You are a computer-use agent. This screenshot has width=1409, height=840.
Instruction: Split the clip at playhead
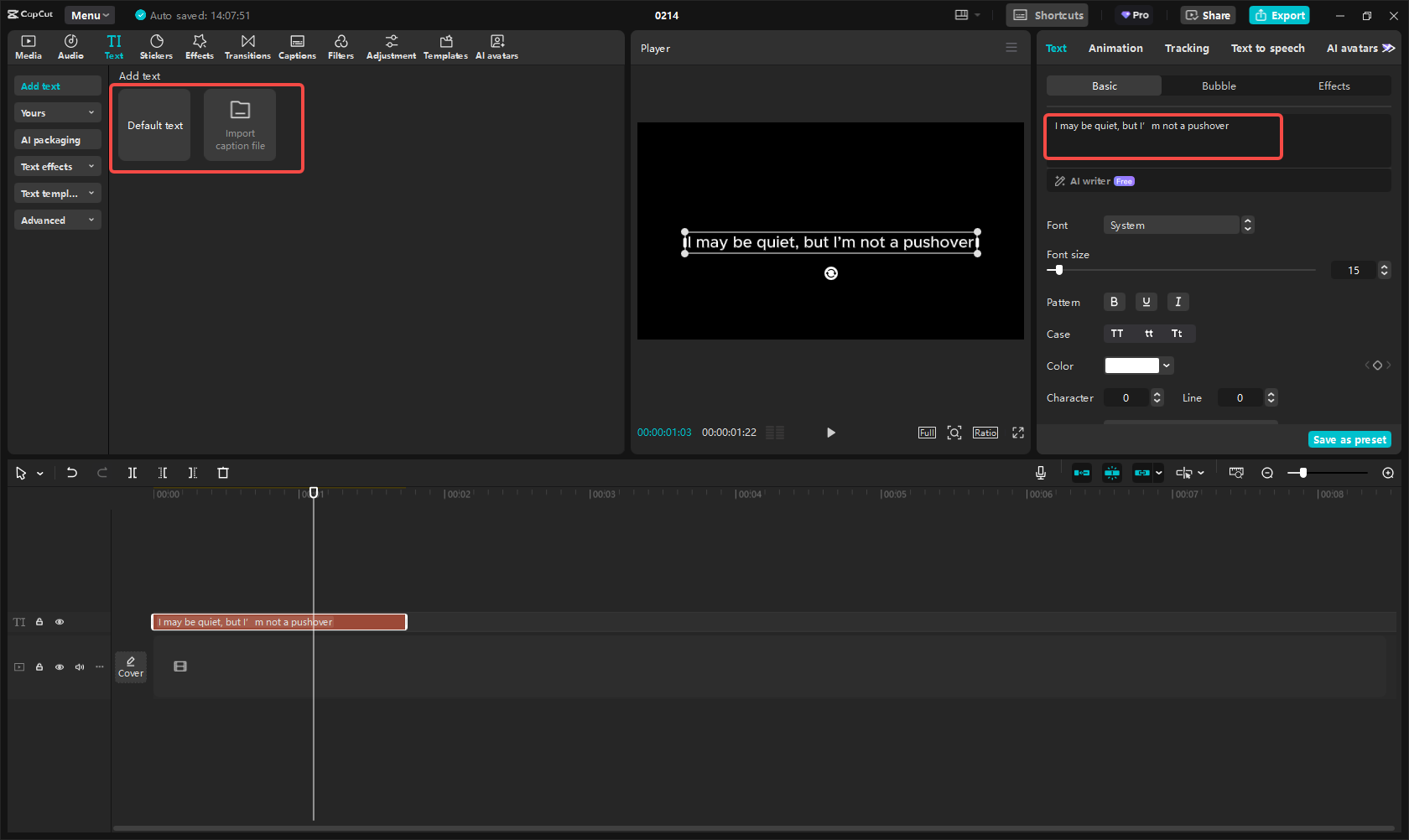(133, 473)
